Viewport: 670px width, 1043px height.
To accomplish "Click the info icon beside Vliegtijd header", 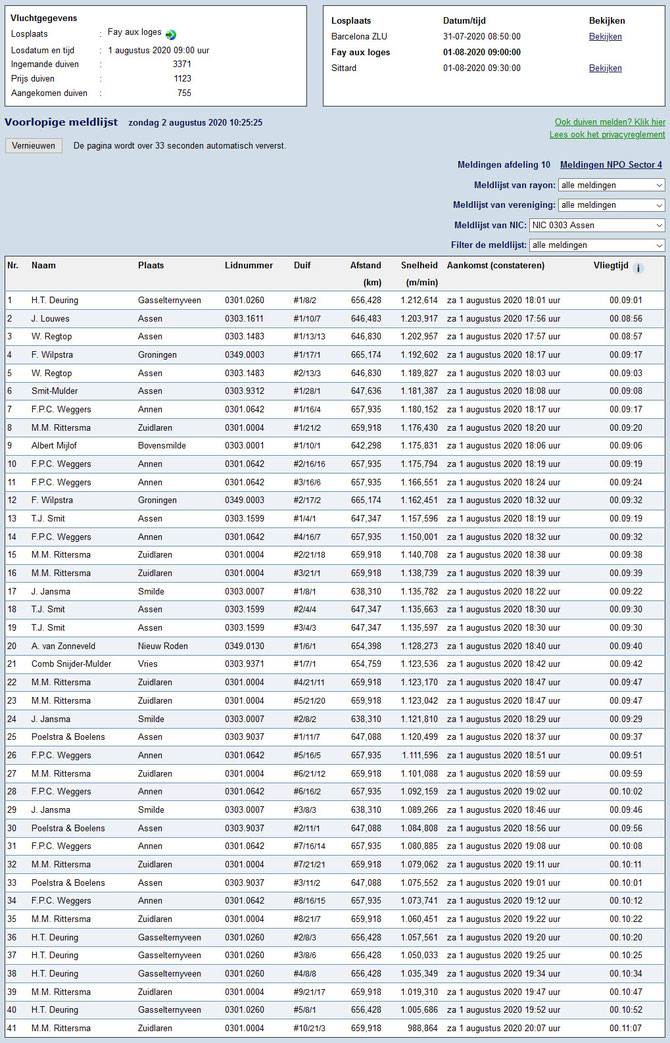I will 638,269.
